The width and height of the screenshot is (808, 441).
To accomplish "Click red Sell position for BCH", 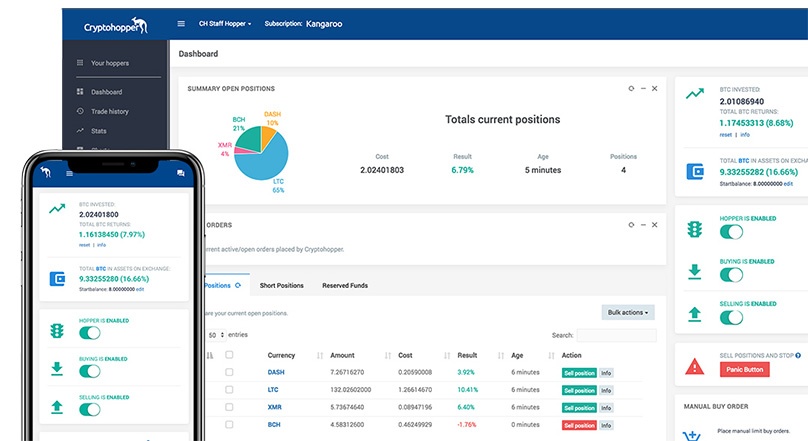I will coord(579,426).
